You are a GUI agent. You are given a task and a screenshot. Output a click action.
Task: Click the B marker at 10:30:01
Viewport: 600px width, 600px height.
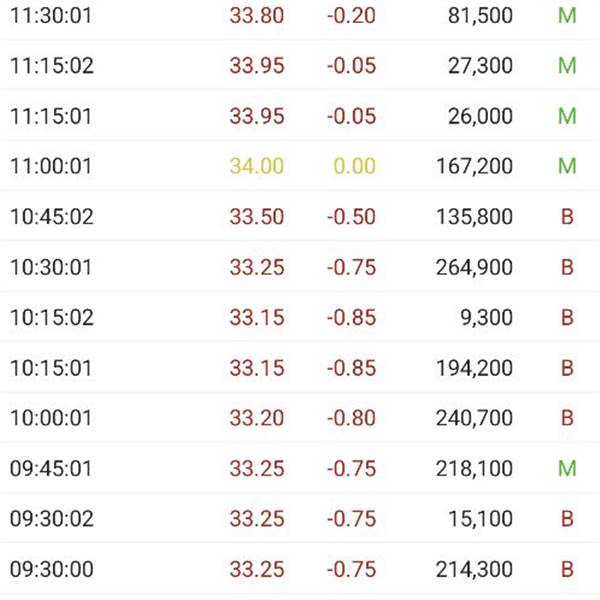point(567,267)
